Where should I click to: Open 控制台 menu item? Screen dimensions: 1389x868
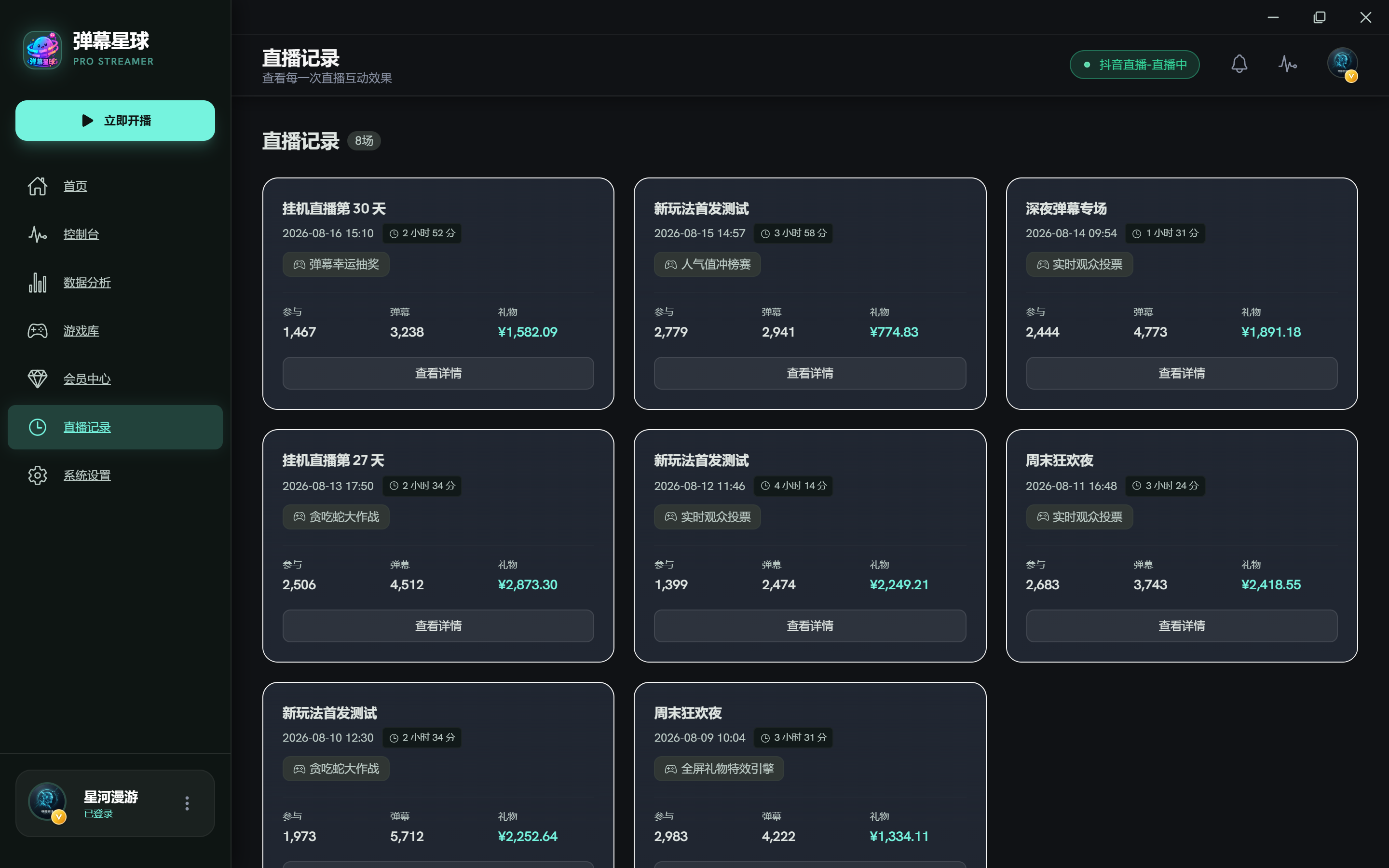pyautogui.click(x=115, y=234)
